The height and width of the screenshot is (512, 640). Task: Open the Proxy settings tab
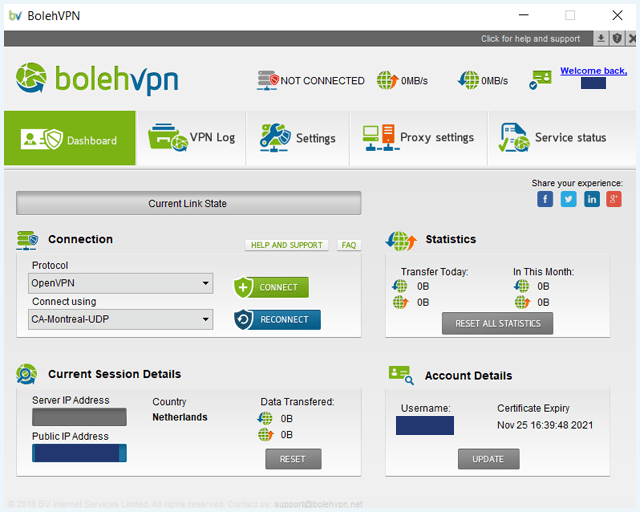(x=419, y=138)
